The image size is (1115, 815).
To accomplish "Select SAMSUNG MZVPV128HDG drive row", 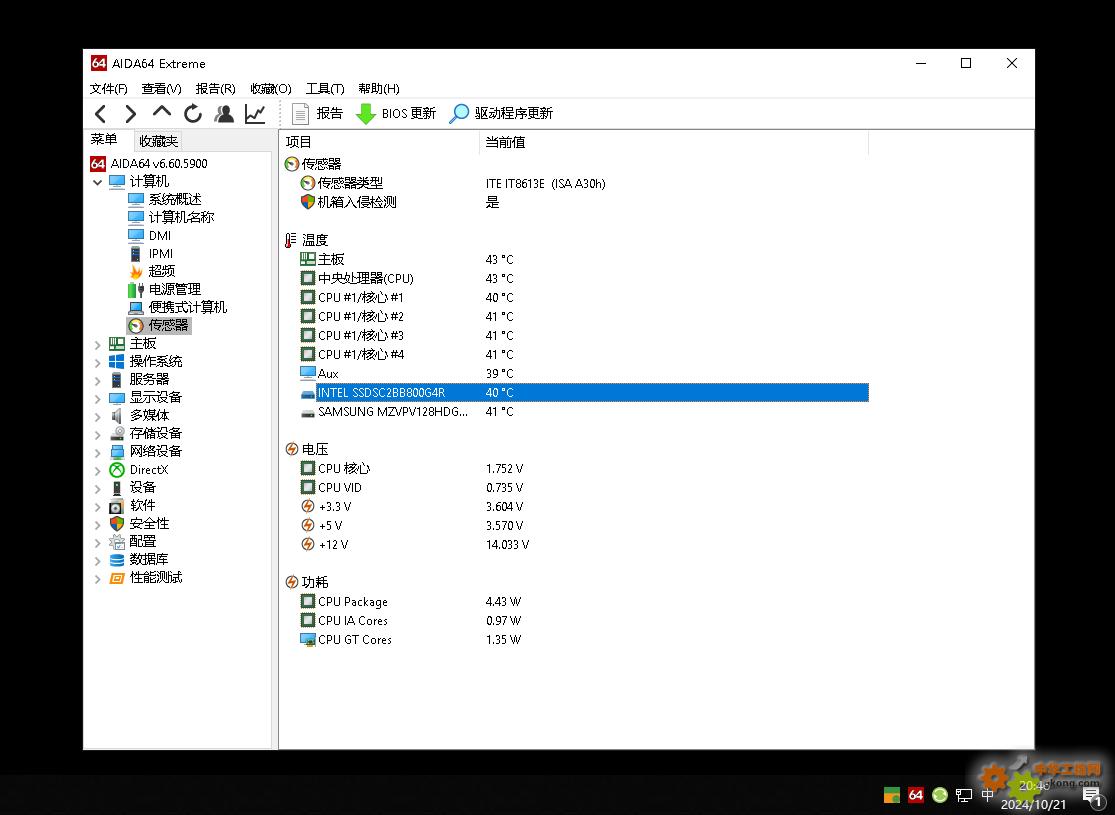I will pyautogui.click(x=584, y=412).
